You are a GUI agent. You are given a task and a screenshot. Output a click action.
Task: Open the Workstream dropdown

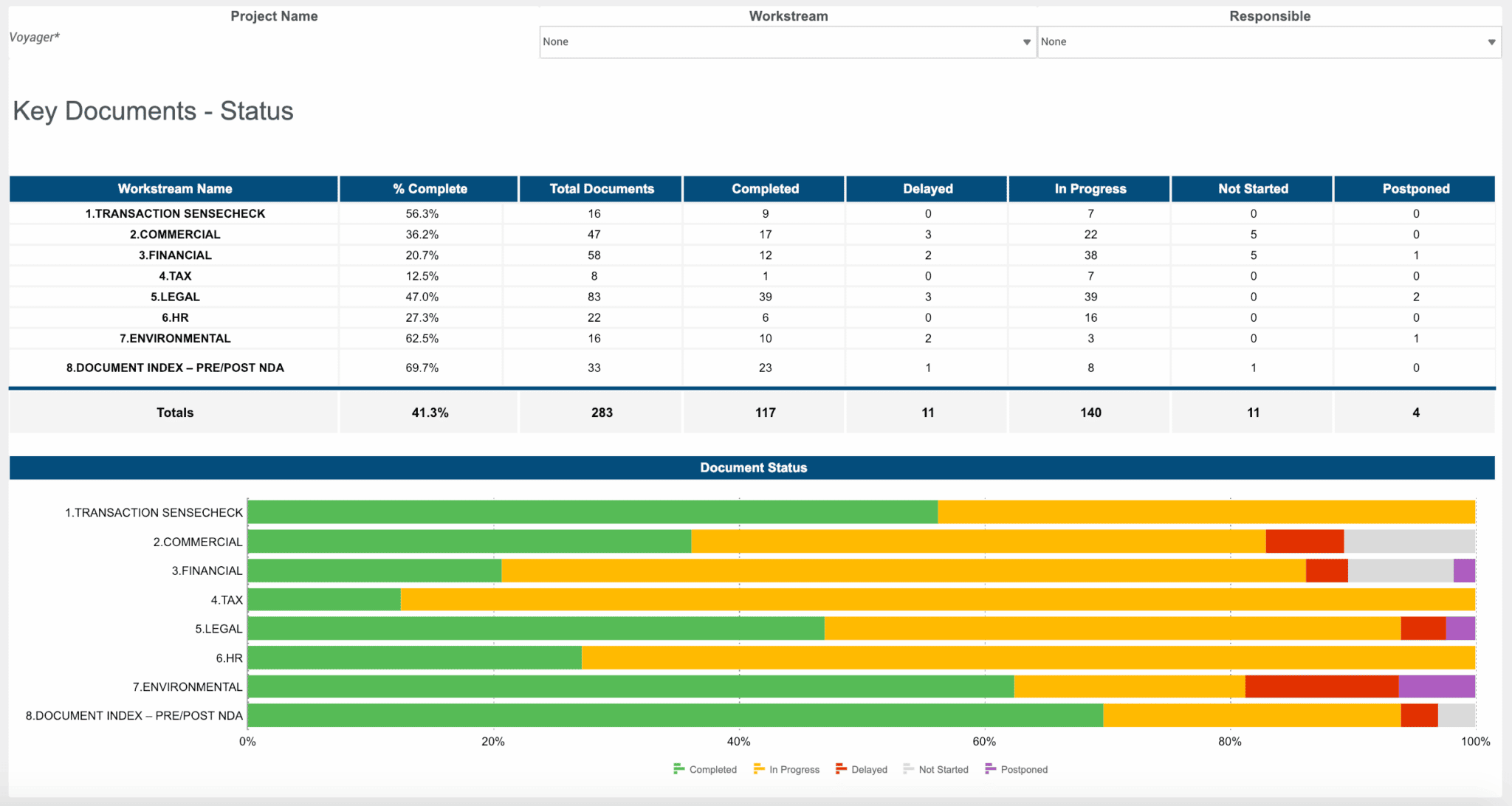click(788, 42)
